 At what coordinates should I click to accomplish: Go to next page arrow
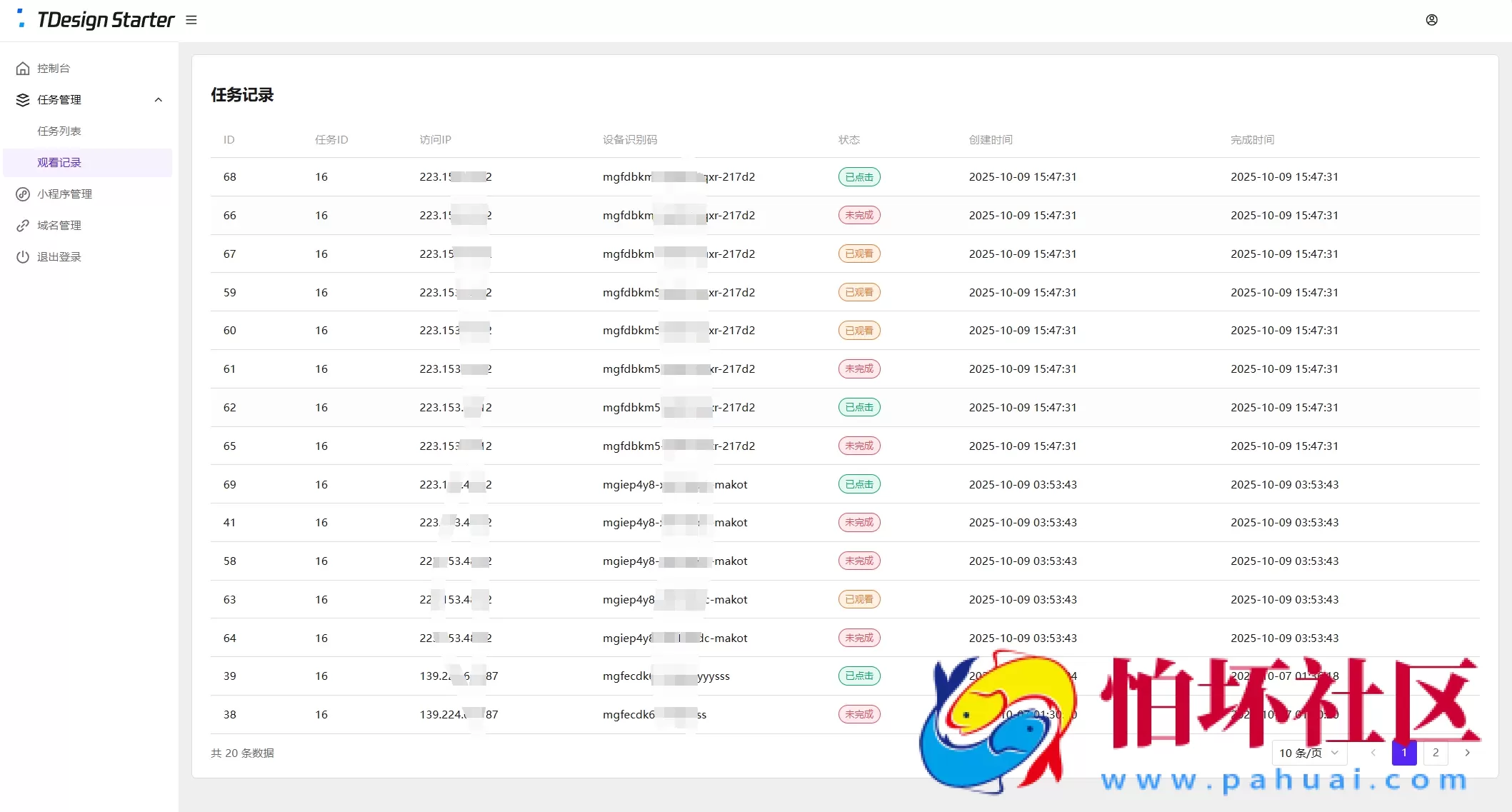(x=1467, y=753)
